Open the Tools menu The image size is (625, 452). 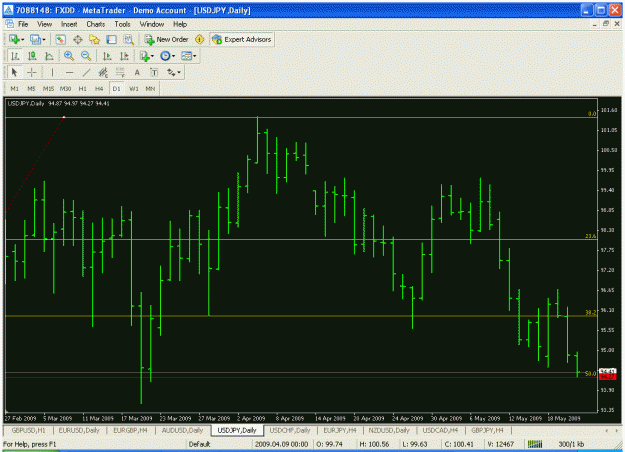point(122,24)
